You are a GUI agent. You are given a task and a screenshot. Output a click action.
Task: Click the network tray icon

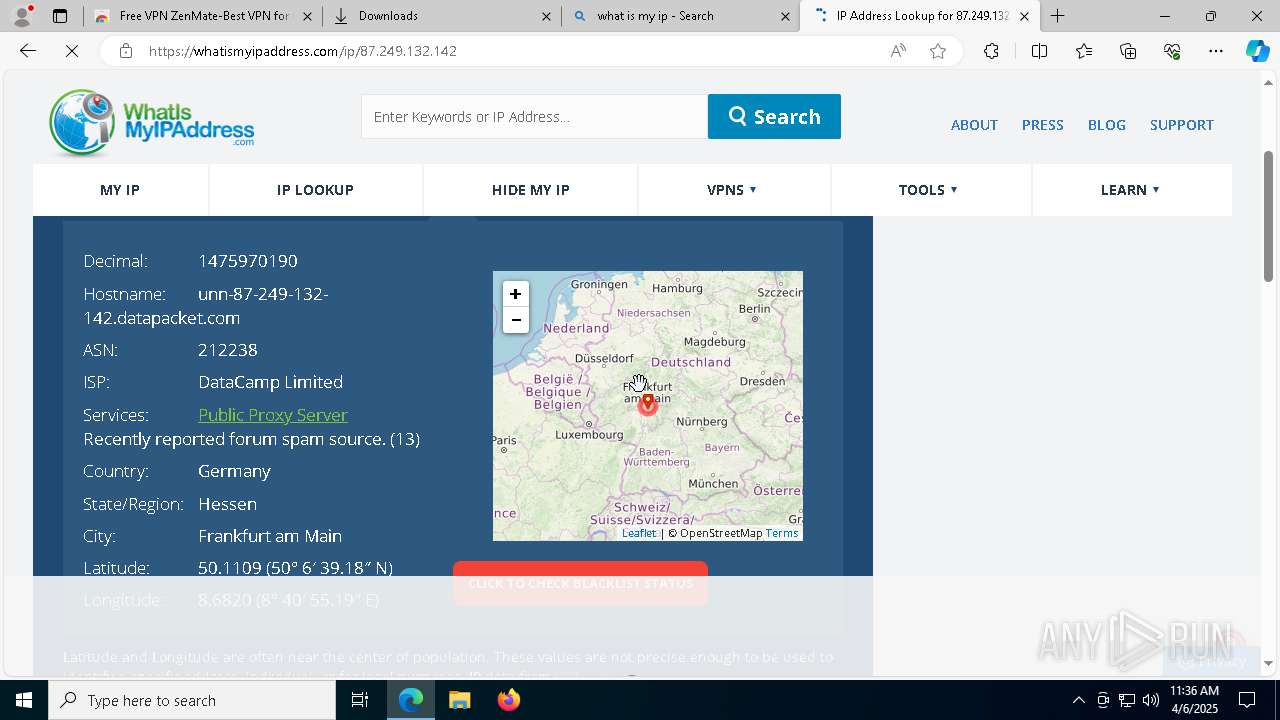point(1127,700)
